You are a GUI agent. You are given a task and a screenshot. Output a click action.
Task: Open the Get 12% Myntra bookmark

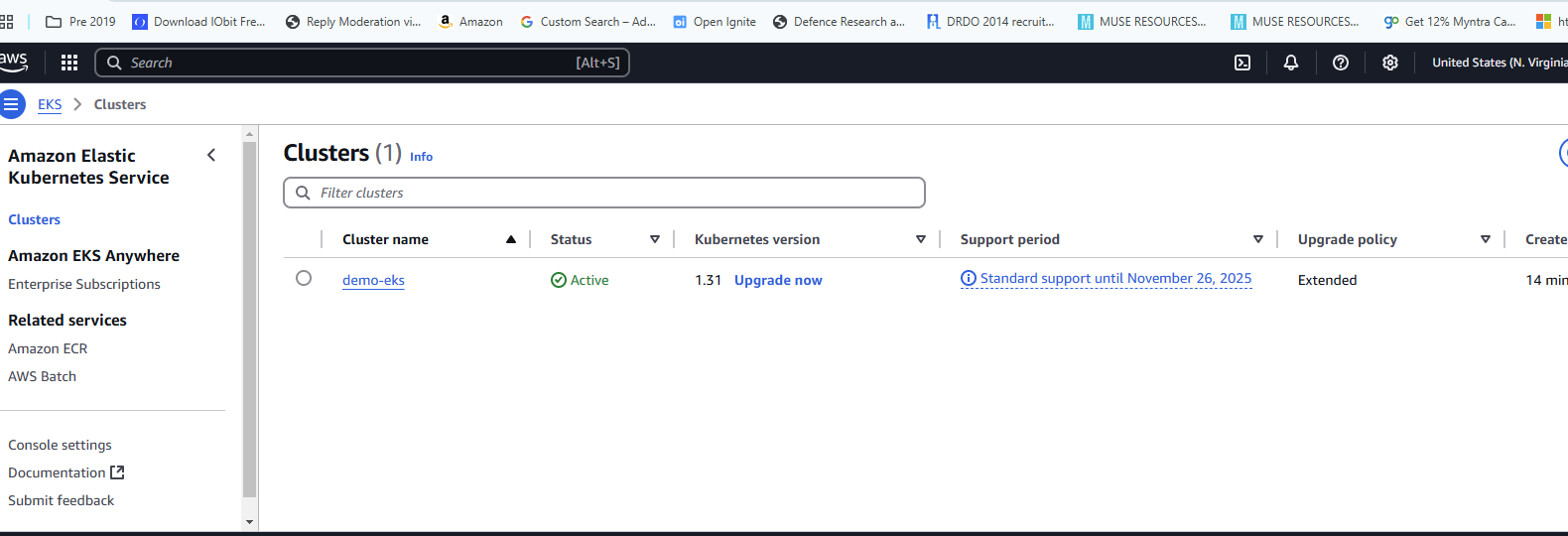tap(1451, 21)
